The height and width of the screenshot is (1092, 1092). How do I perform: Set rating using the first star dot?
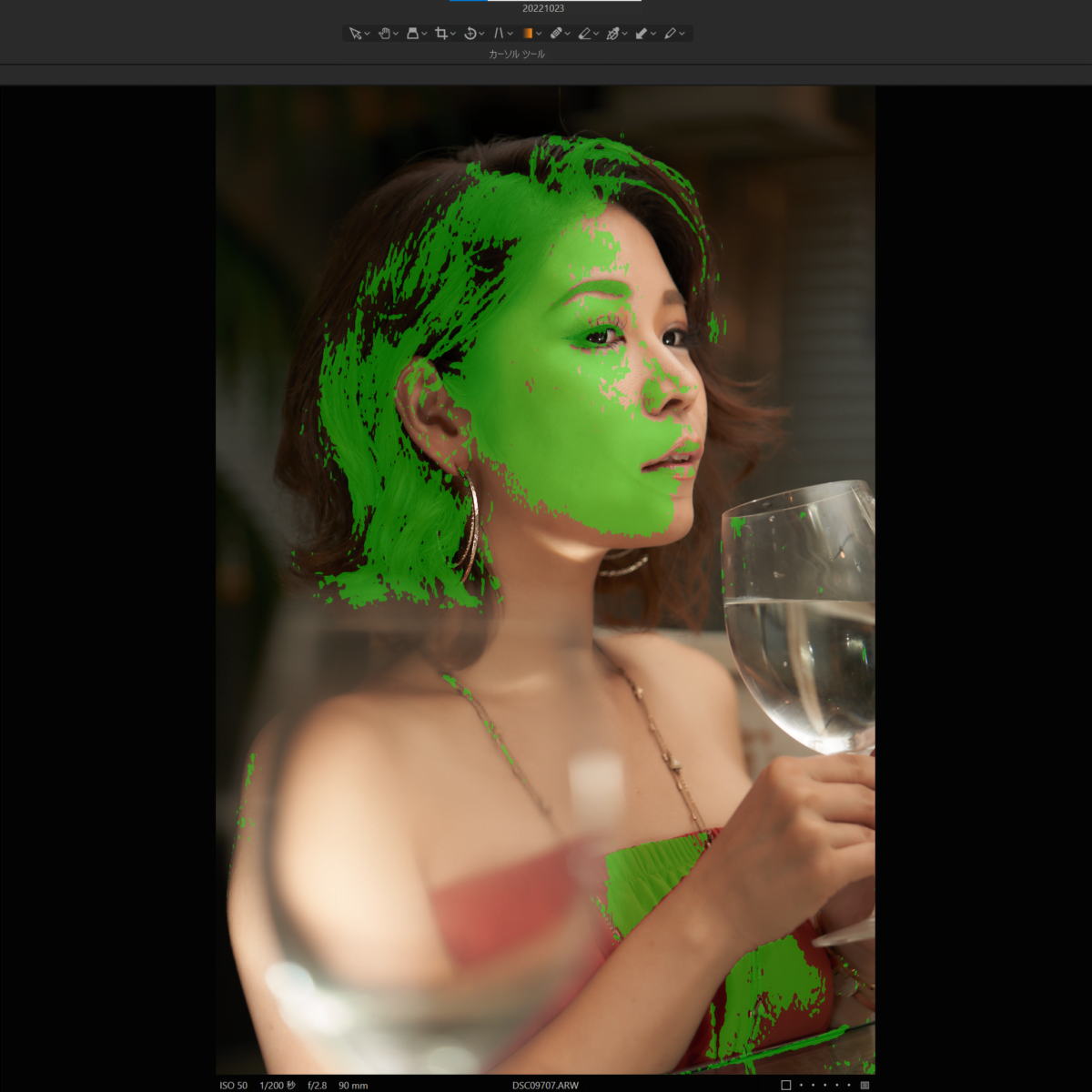coord(801,1085)
